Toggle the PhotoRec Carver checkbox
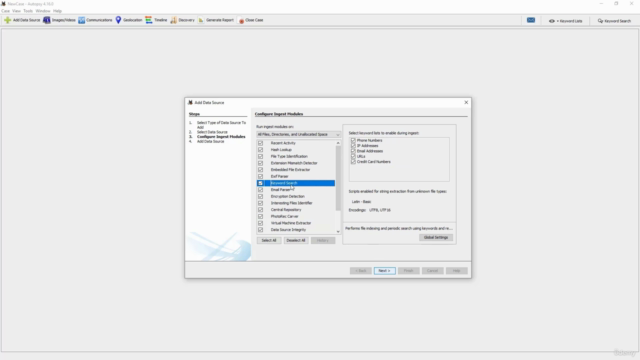Screen dimensions: 640x360 [260, 216]
